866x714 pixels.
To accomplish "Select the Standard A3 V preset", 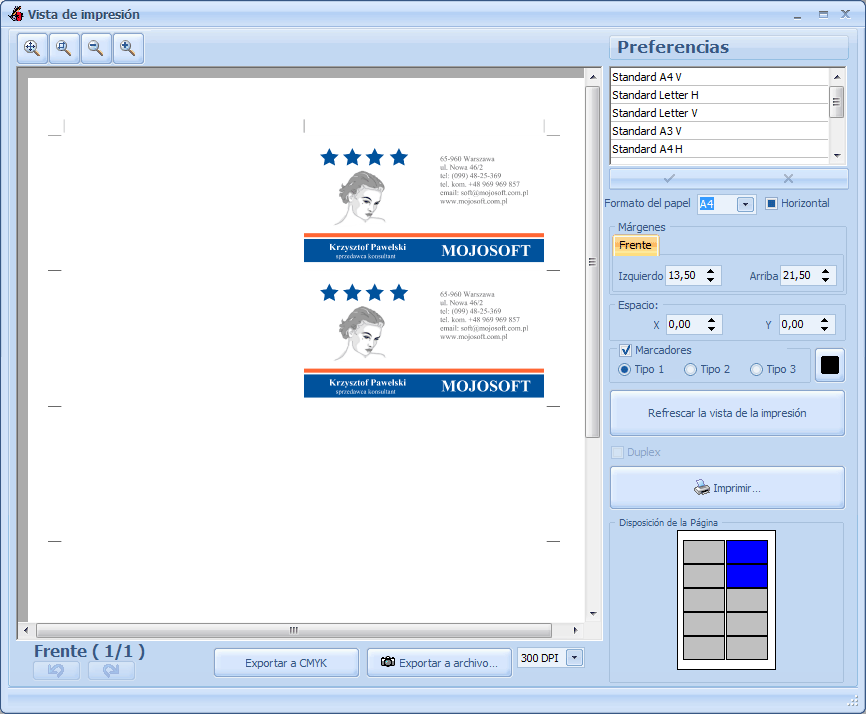I will pyautogui.click(x=719, y=131).
